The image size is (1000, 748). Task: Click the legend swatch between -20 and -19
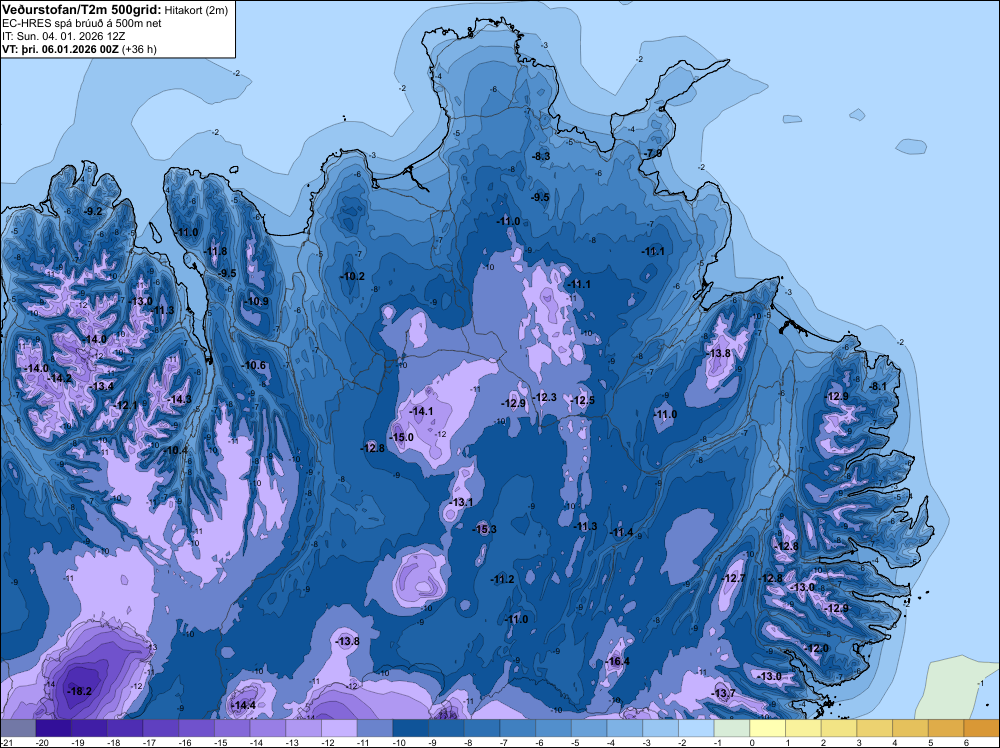pyautogui.click(x=54, y=728)
